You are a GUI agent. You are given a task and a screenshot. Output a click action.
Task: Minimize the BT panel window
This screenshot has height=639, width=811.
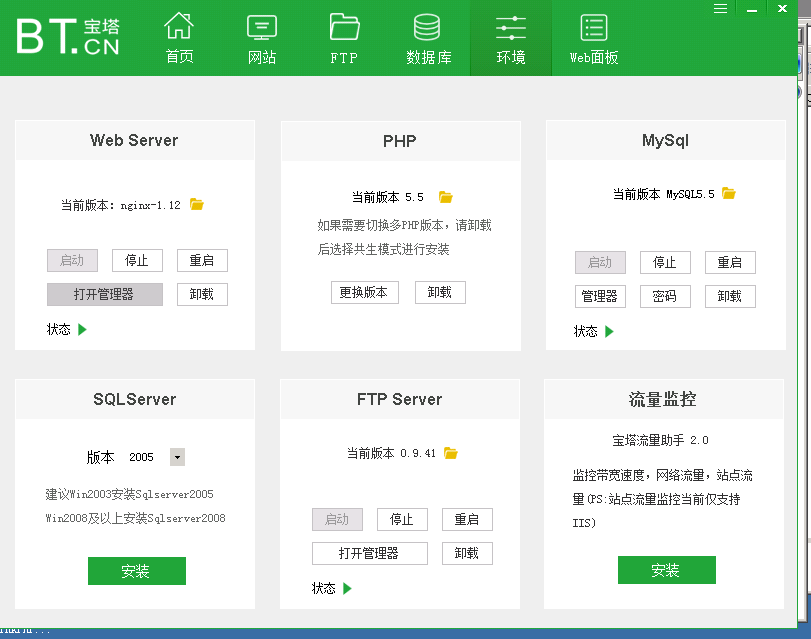752,9
